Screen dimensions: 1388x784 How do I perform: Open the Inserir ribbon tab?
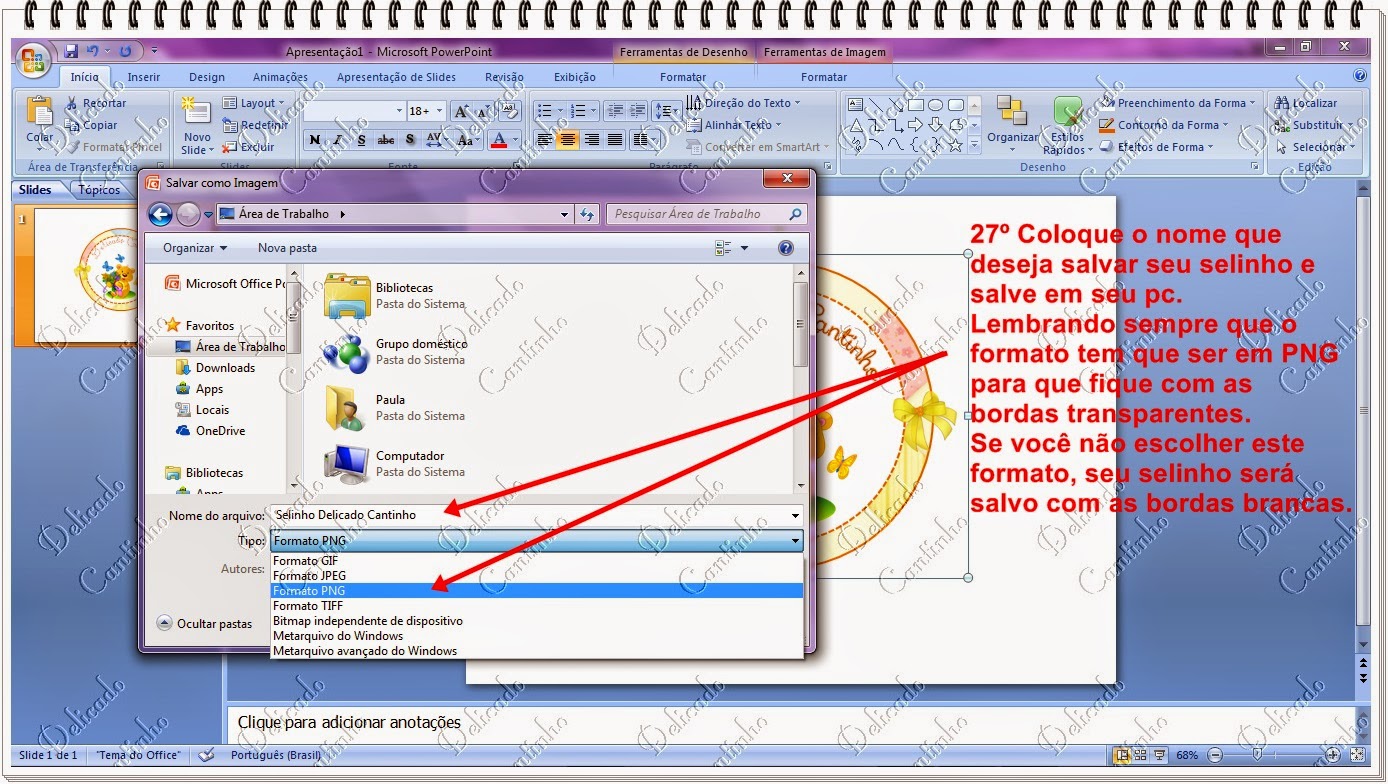144,77
